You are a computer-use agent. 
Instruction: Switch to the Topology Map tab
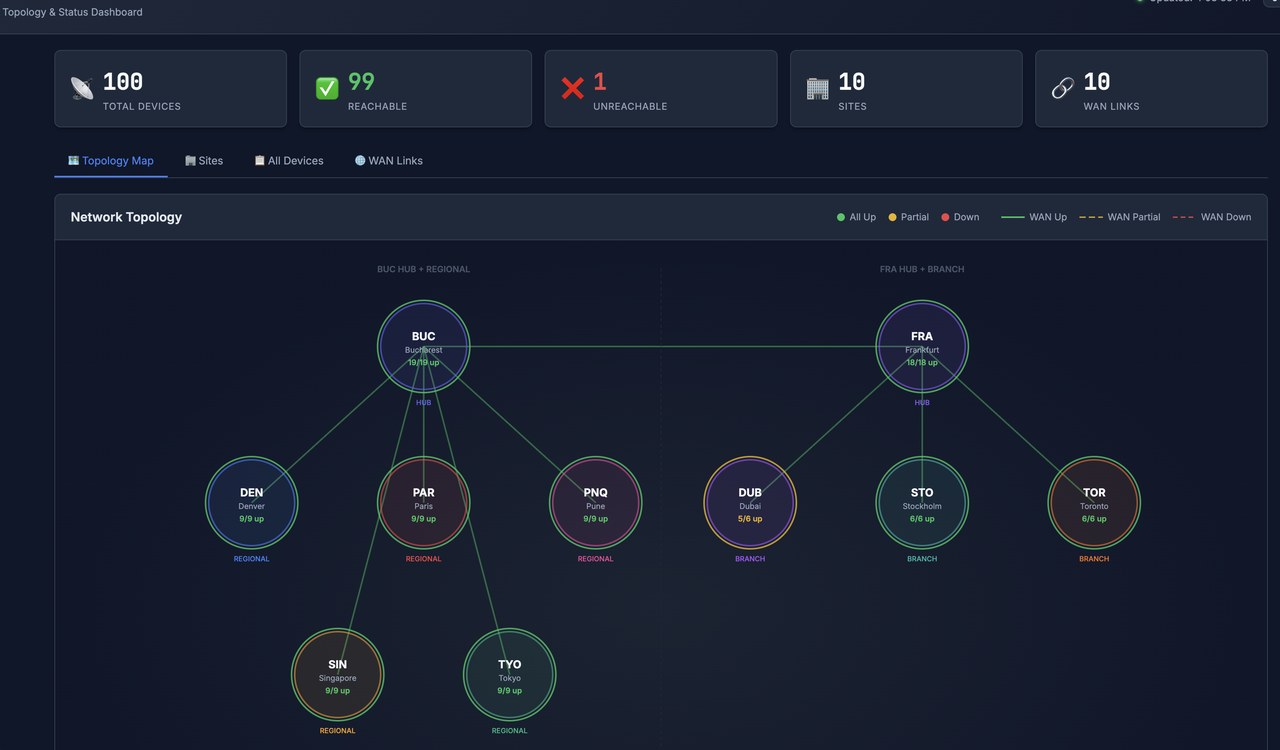(x=111, y=161)
